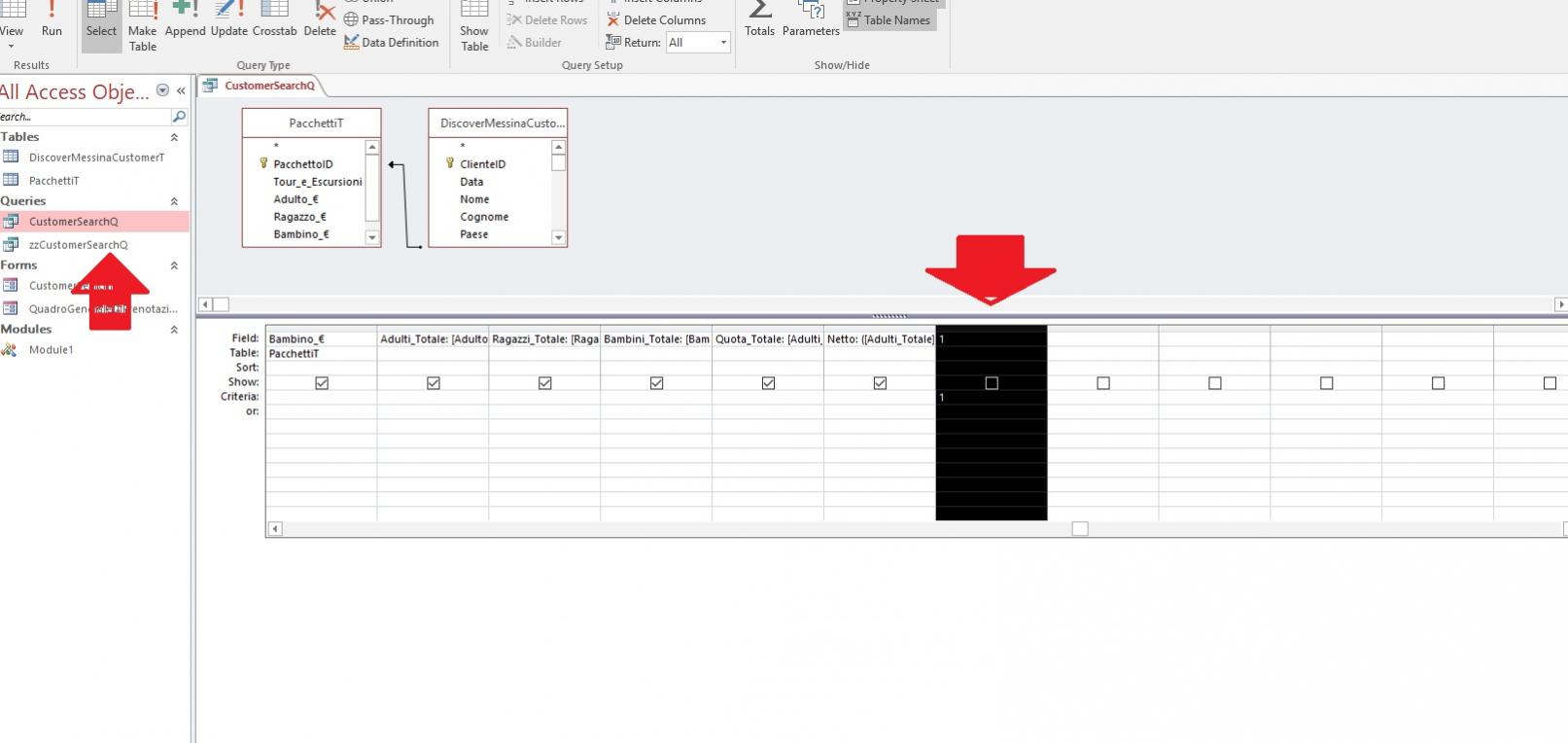The height and width of the screenshot is (743, 1568).
Task: Open the All Access Objects pane menu
Action: pos(162,90)
